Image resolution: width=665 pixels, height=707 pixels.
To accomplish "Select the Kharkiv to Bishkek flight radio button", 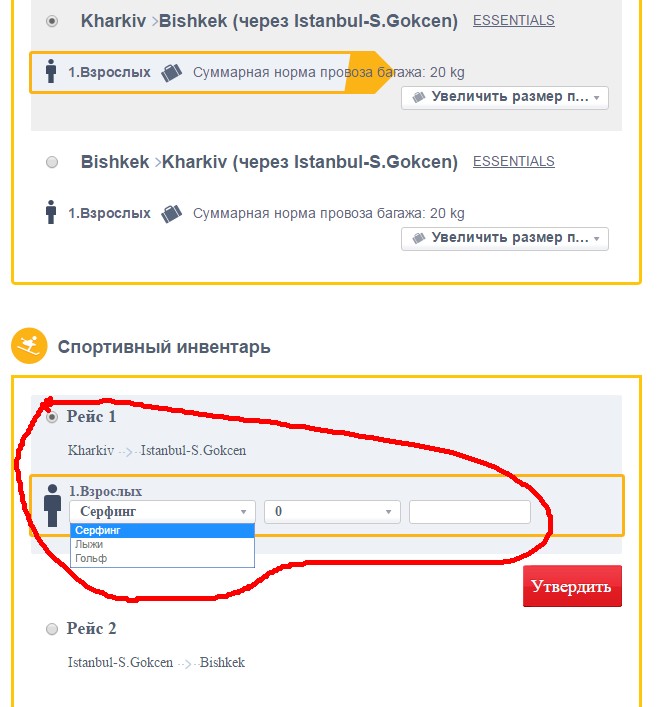I will point(52,21).
